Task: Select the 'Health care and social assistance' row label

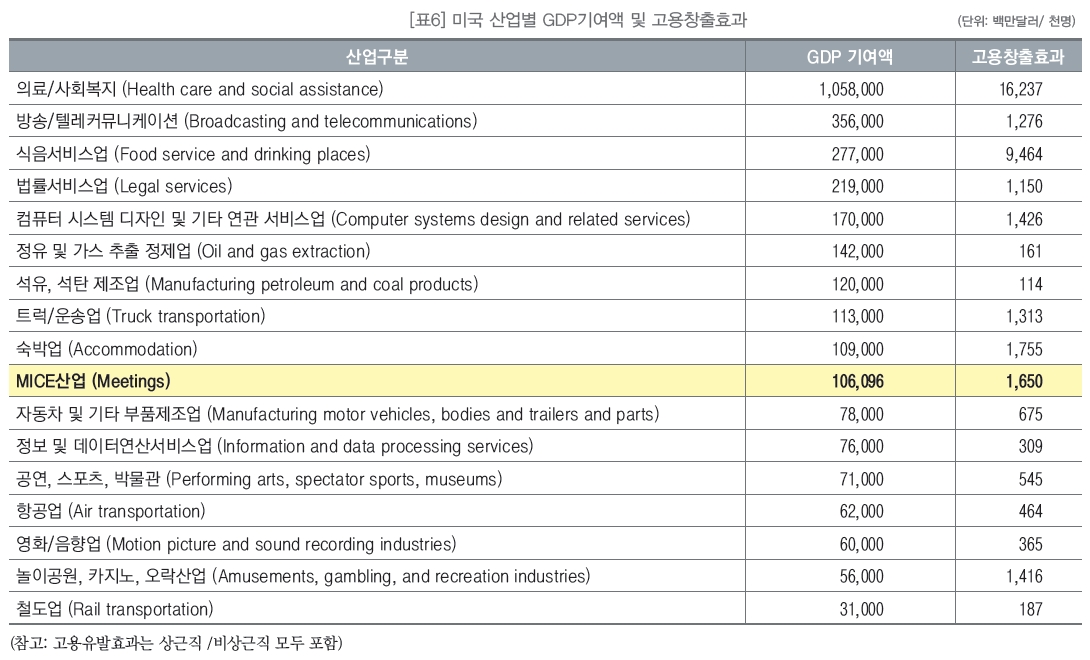Action: tap(200, 89)
